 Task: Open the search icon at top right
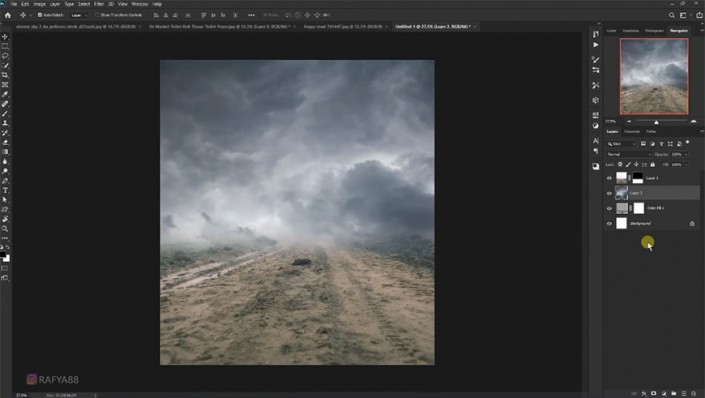pos(672,15)
